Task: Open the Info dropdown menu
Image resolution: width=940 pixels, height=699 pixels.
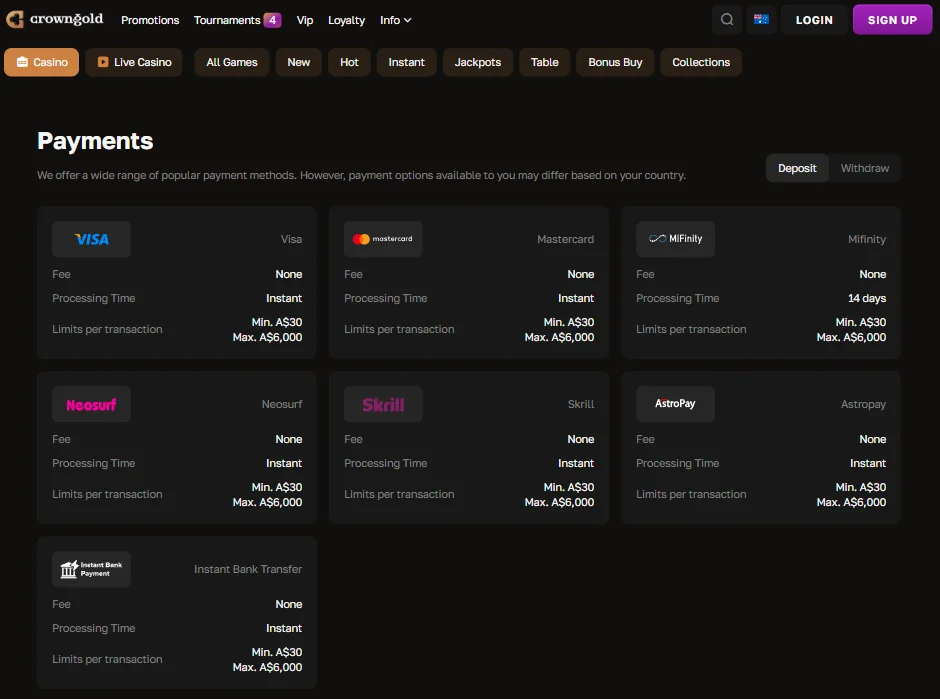Action: coord(395,19)
